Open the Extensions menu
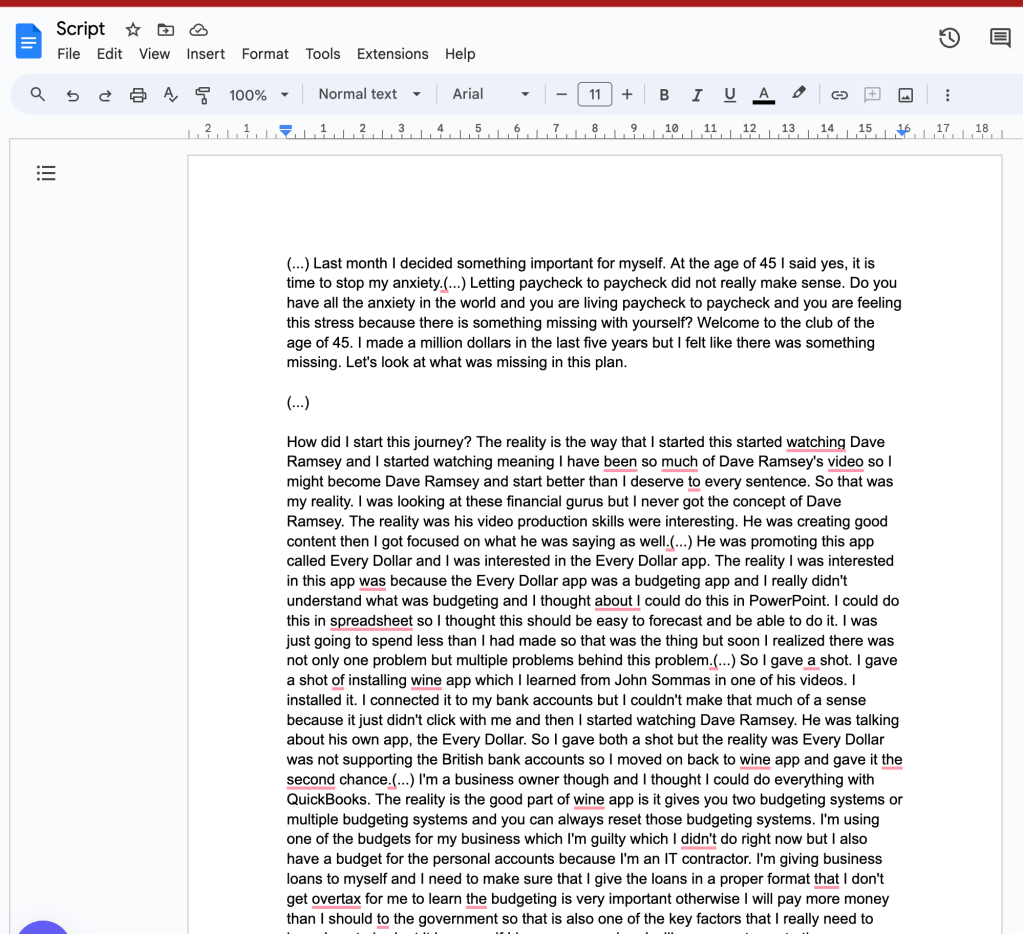This screenshot has height=934, width=1023. [393, 54]
